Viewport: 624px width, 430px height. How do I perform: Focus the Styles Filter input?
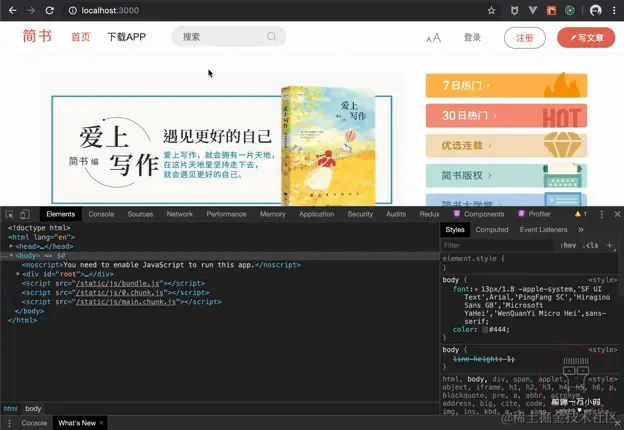pyautogui.click(x=497, y=245)
